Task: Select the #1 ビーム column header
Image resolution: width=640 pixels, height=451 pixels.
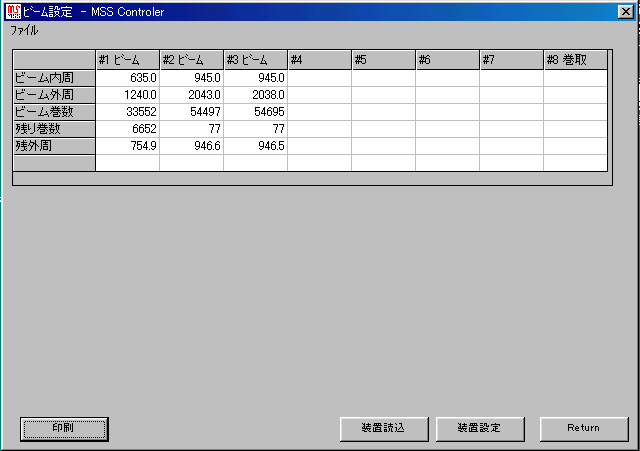Action: click(x=127, y=60)
